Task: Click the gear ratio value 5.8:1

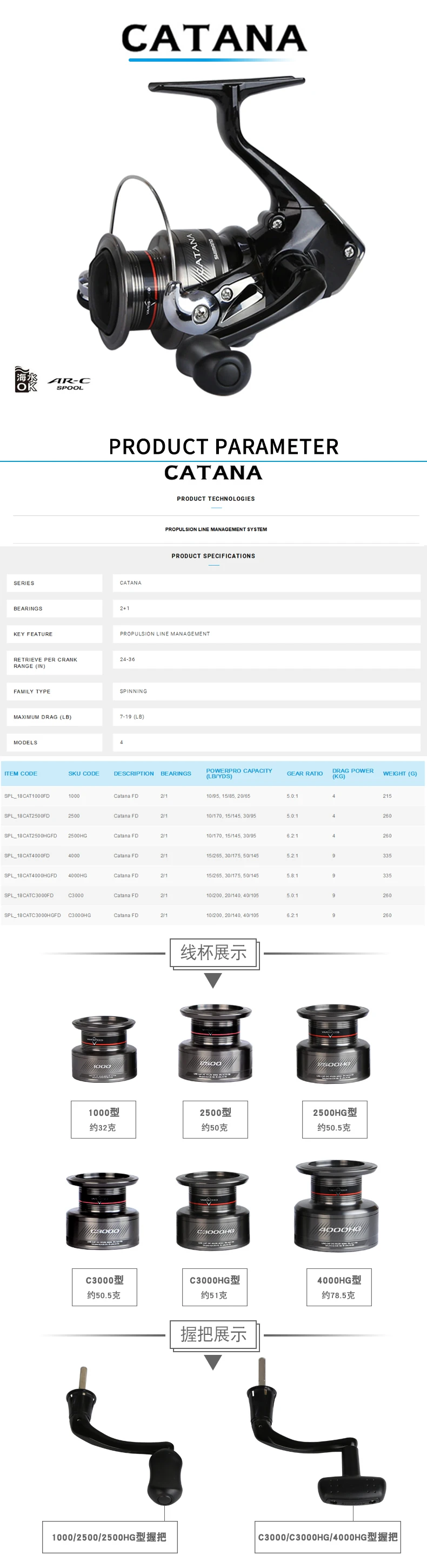Action: point(292,876)
